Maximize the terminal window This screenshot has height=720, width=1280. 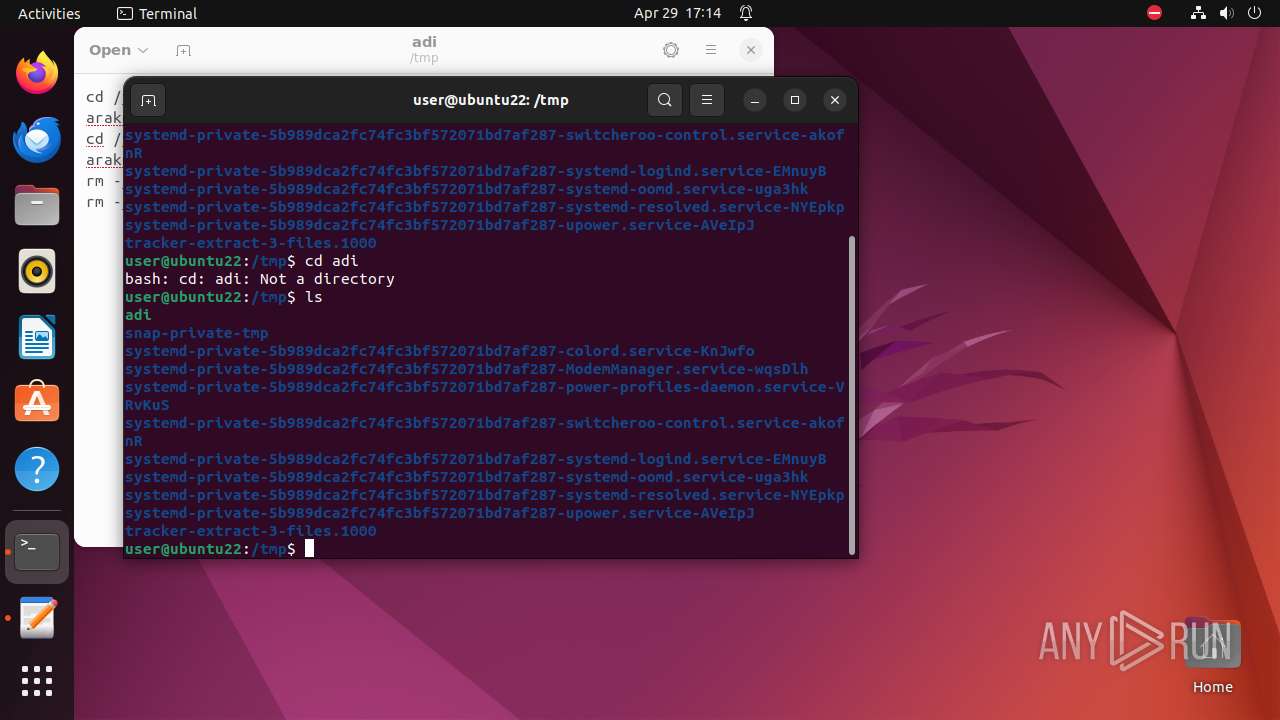795,100
